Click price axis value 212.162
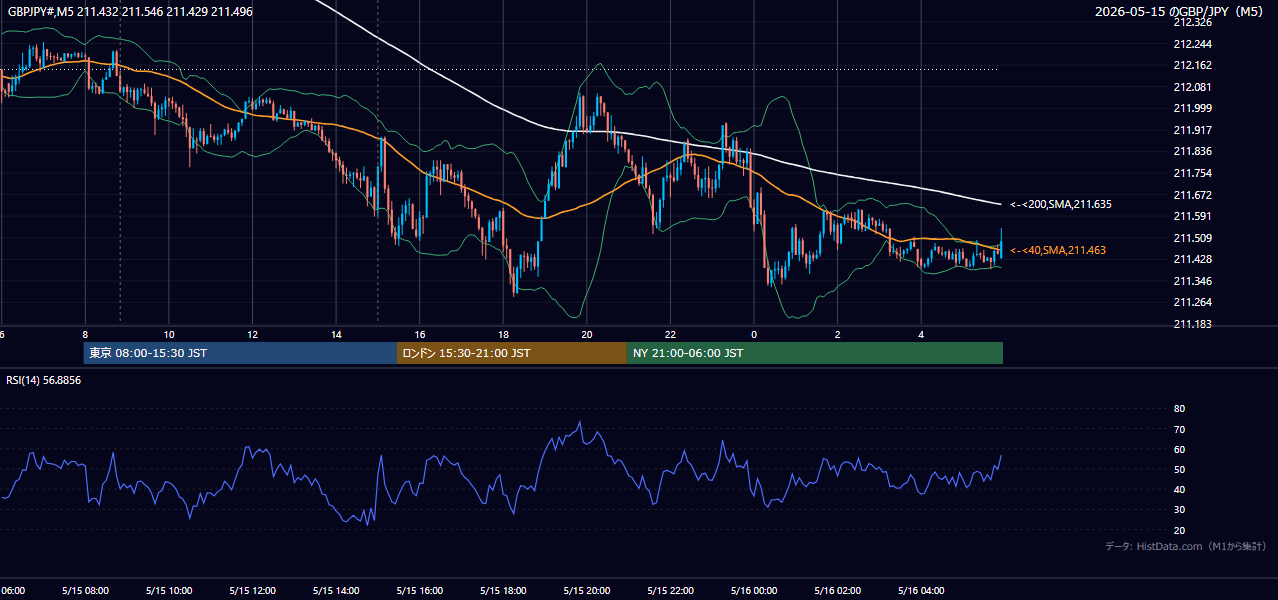 (x=1191, y=65)
